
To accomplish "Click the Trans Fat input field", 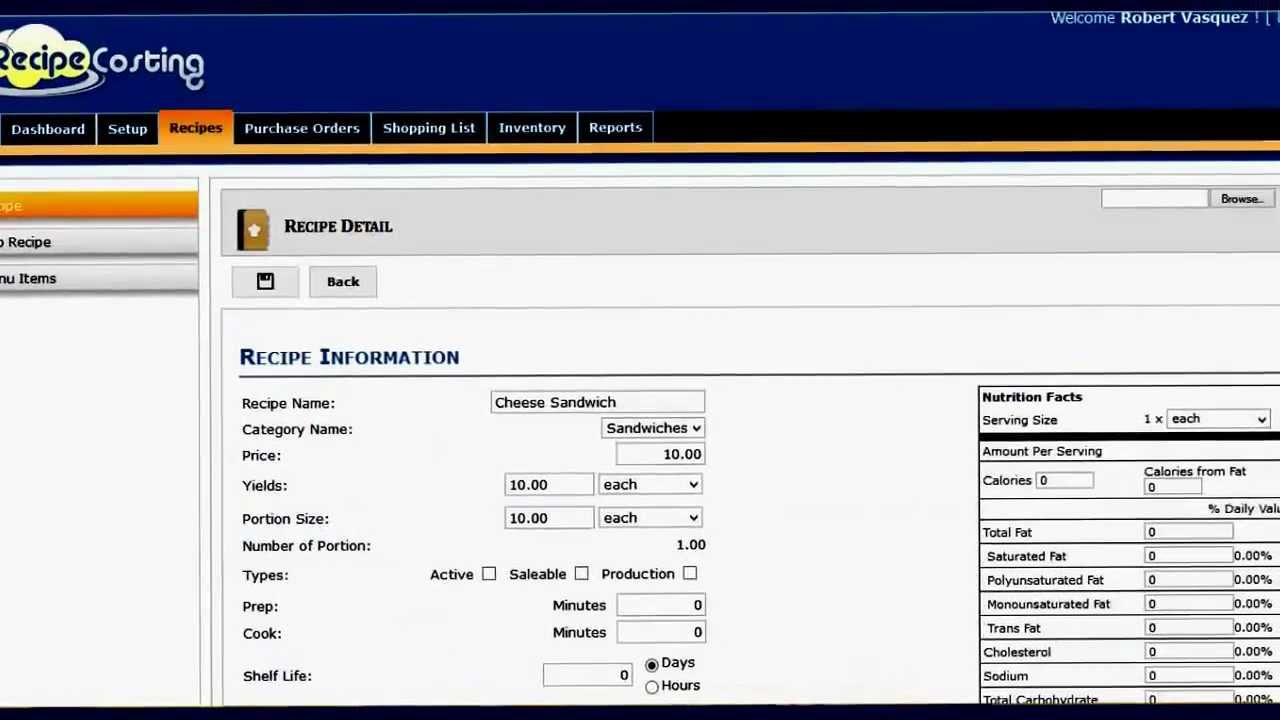I will tap(1189, 628).
